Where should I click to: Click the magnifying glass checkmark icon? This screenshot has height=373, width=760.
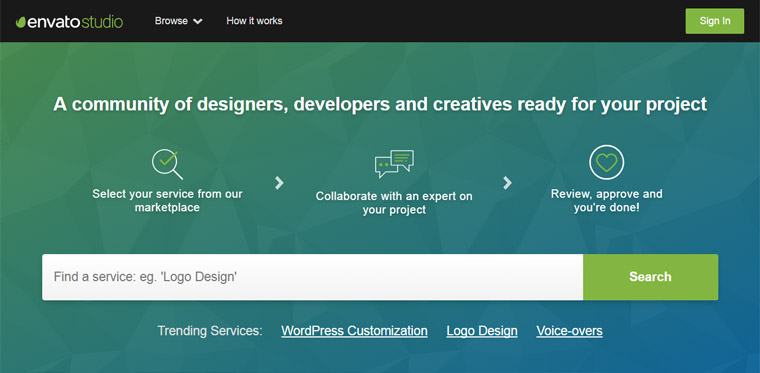point(167,164)
